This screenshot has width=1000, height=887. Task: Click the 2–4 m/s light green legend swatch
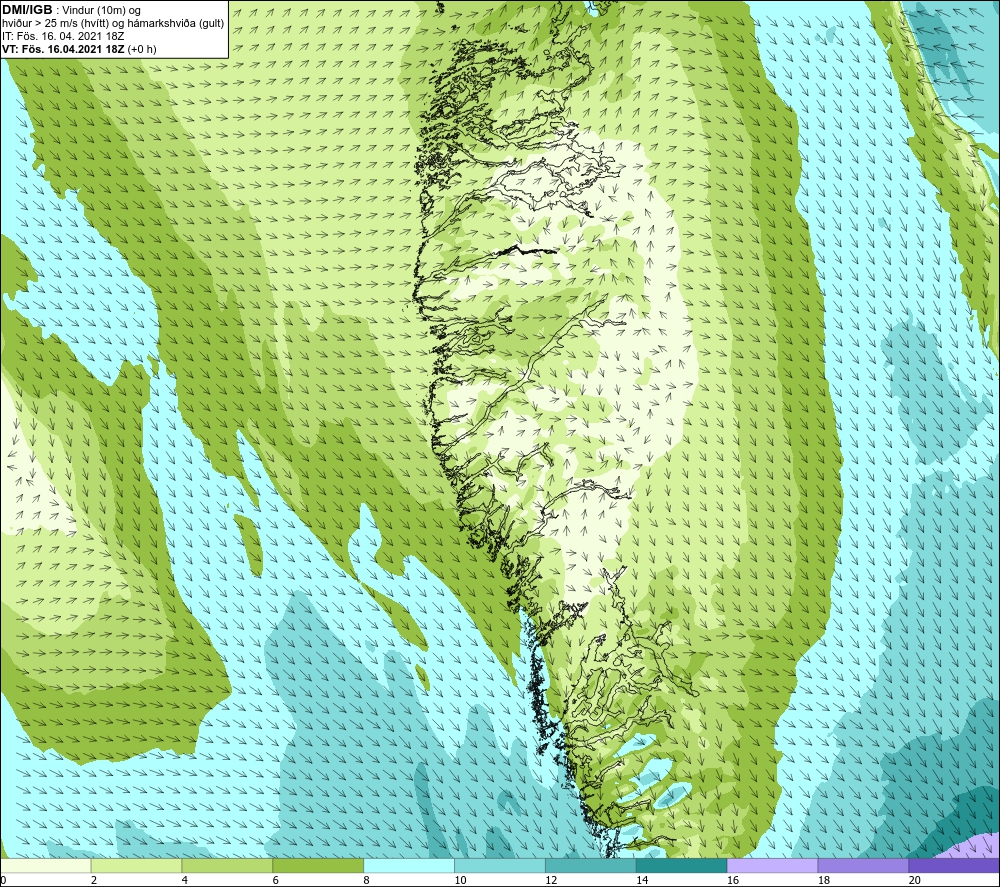(x=136, y=866)
